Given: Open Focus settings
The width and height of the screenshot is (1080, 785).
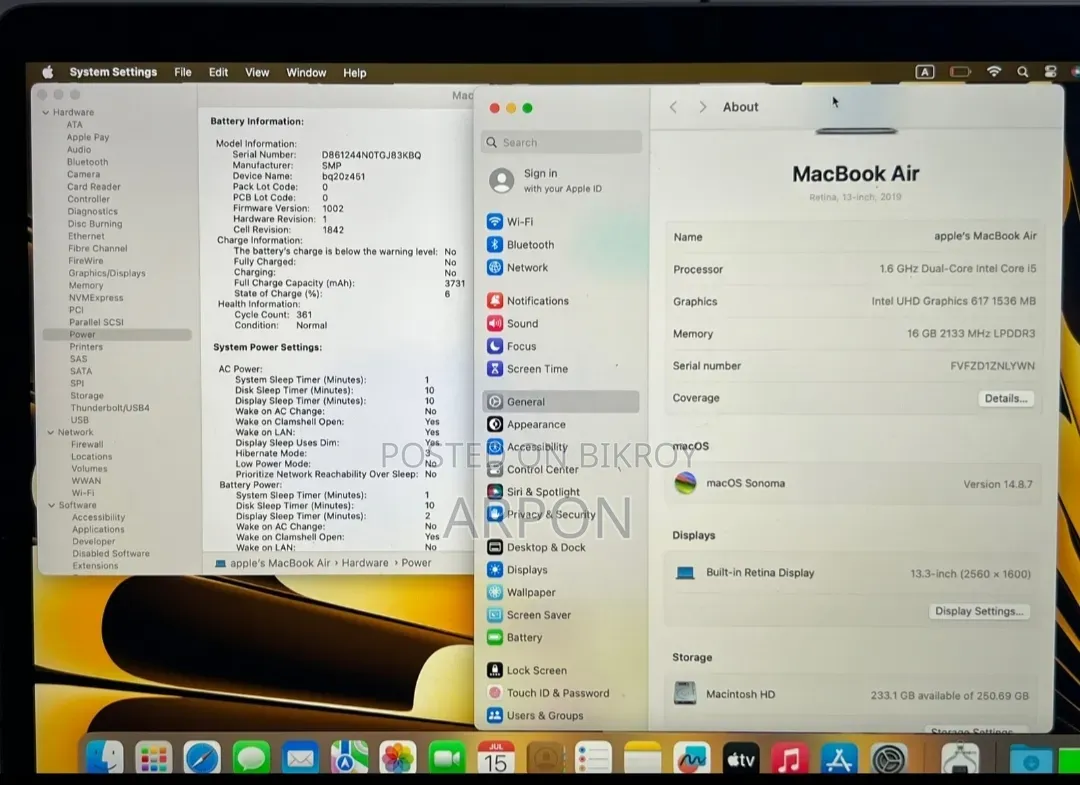Looking at the screenshot, I should (x=512, y=346).
